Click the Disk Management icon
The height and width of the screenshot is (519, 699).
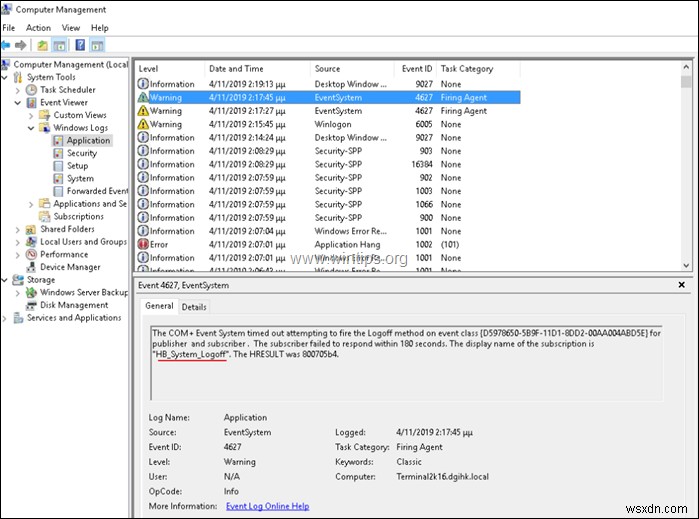pos(31,305)
